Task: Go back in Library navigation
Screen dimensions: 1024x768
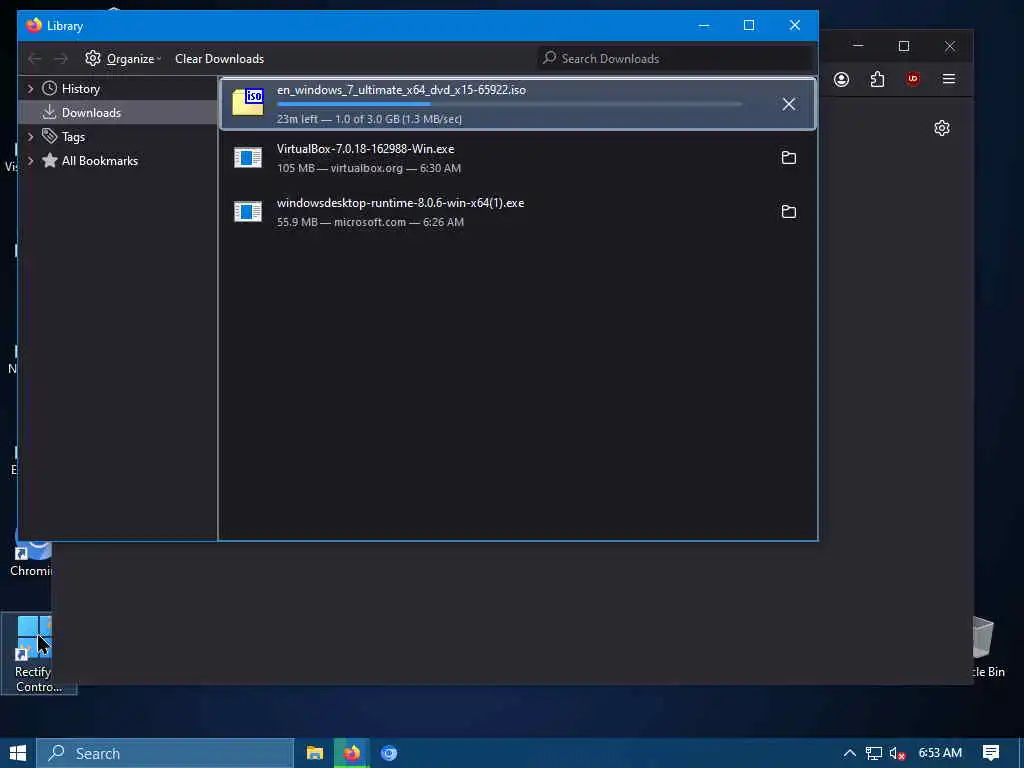Action: pos(35,59)
